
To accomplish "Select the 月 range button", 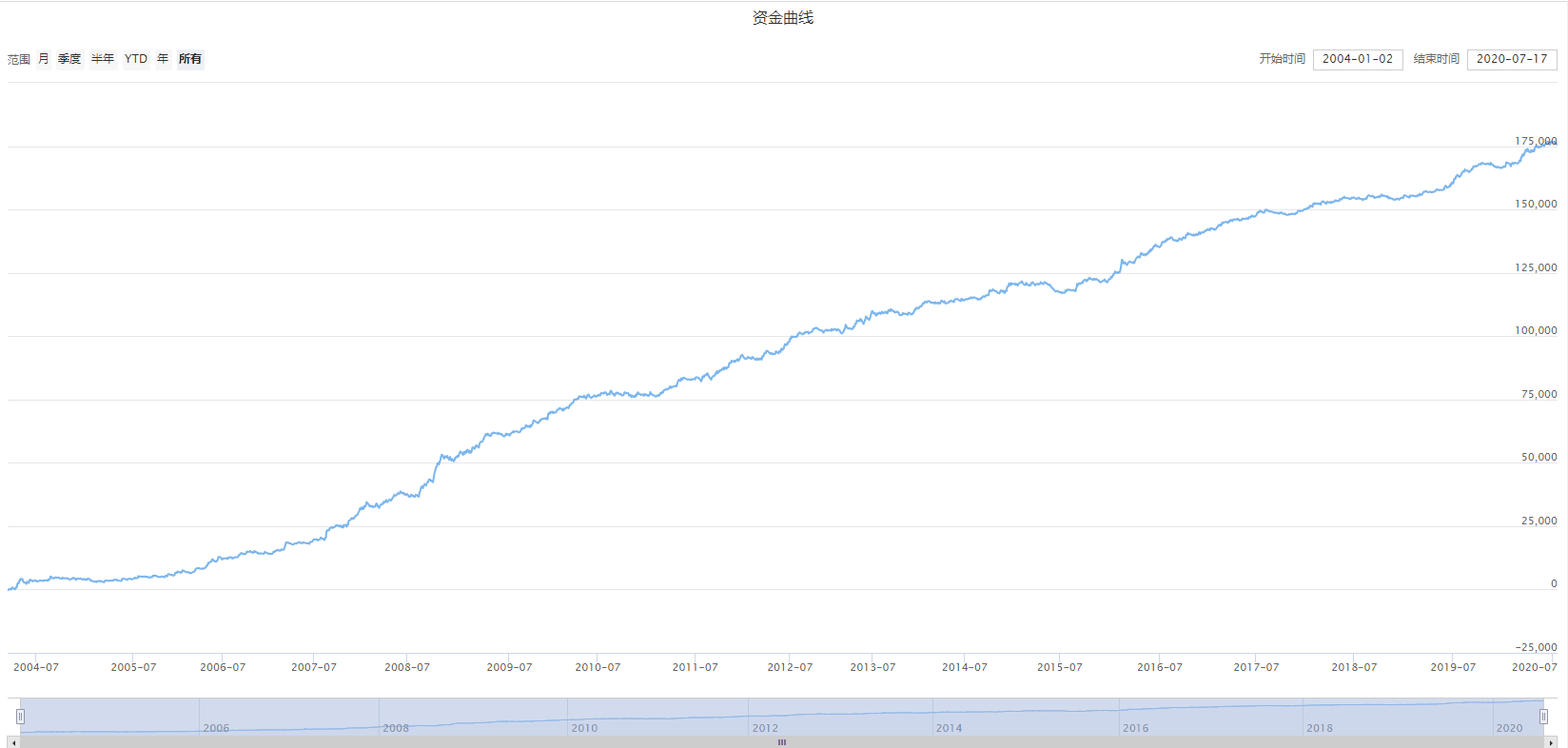I will [44, 59].
